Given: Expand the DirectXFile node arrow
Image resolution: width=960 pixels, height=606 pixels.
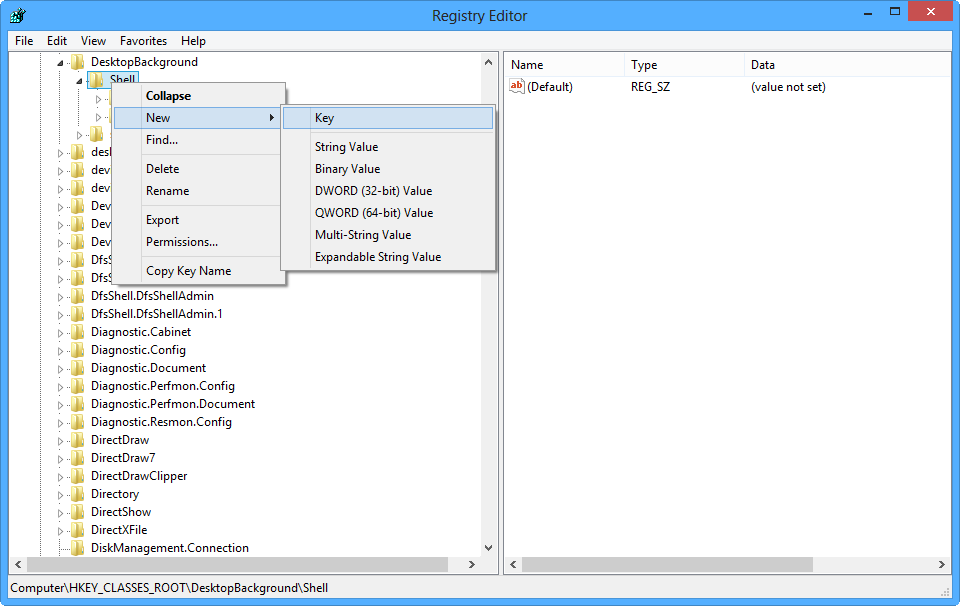Looking at the screenshot, I should tap(60, 531).
